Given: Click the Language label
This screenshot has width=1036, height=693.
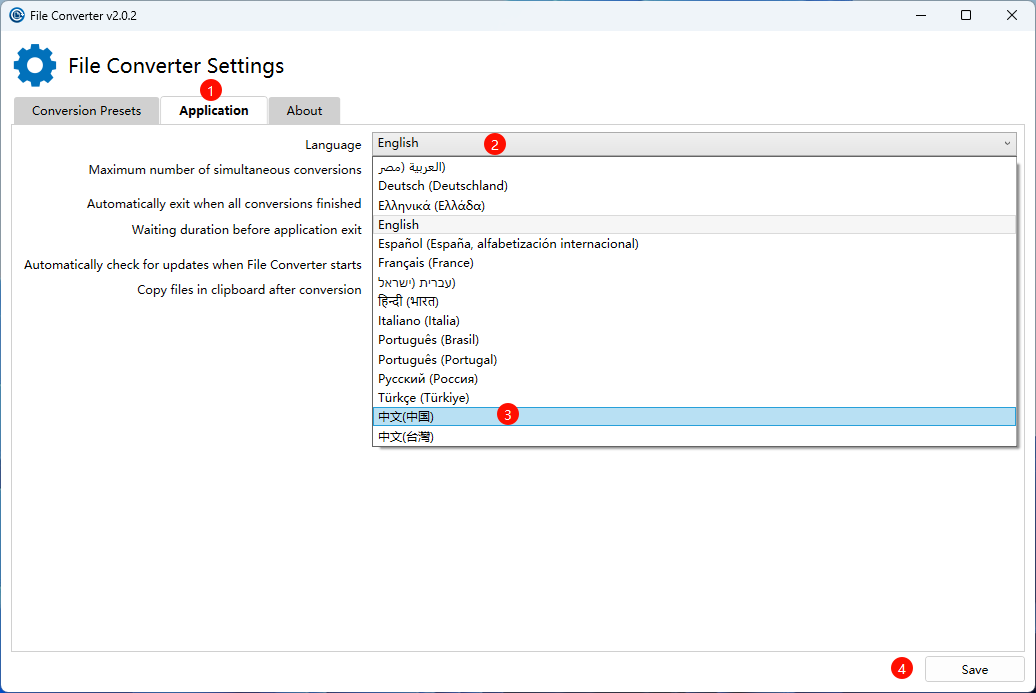Looking at the screenshot, I should pos(333,145).
